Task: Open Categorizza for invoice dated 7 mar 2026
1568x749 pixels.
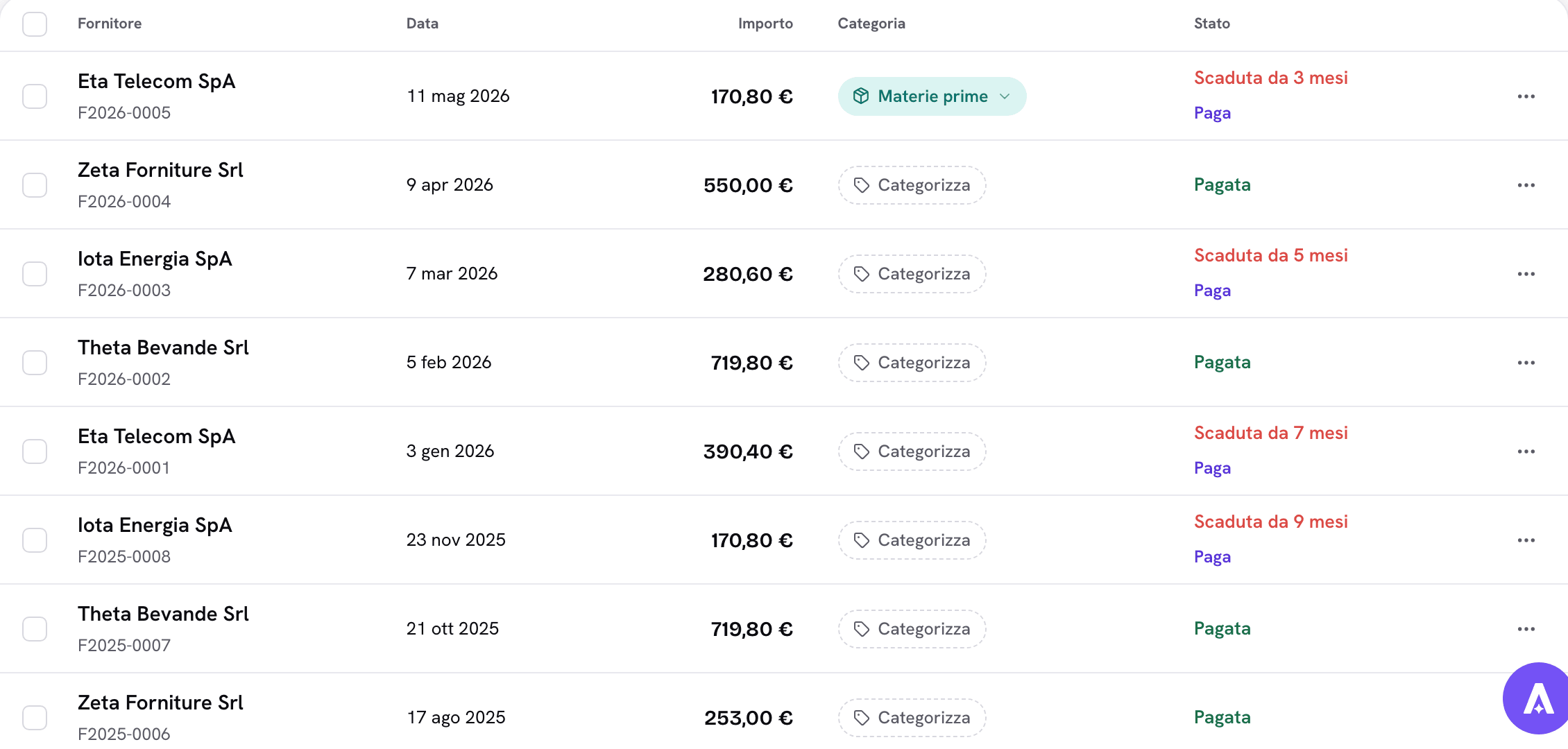Action: 912,274
